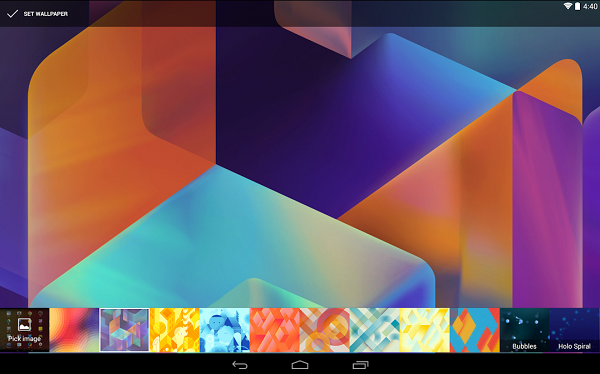The height and width of the screenshot is (374, 600).
Task: Select the highlighted purple geometric wallpaper thumbnail
Action: [x=124, y=330]
